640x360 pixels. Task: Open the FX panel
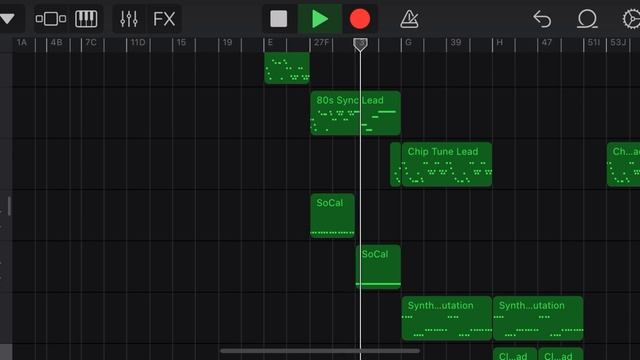(164, 19)
